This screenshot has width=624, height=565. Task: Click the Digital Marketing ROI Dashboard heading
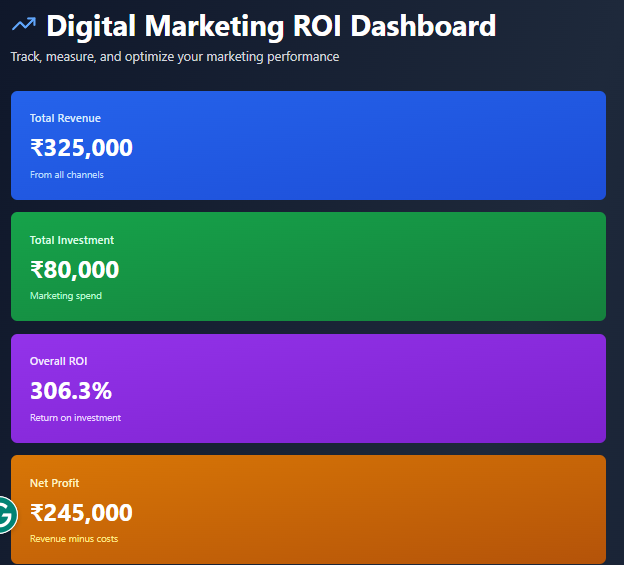[271, 26]
